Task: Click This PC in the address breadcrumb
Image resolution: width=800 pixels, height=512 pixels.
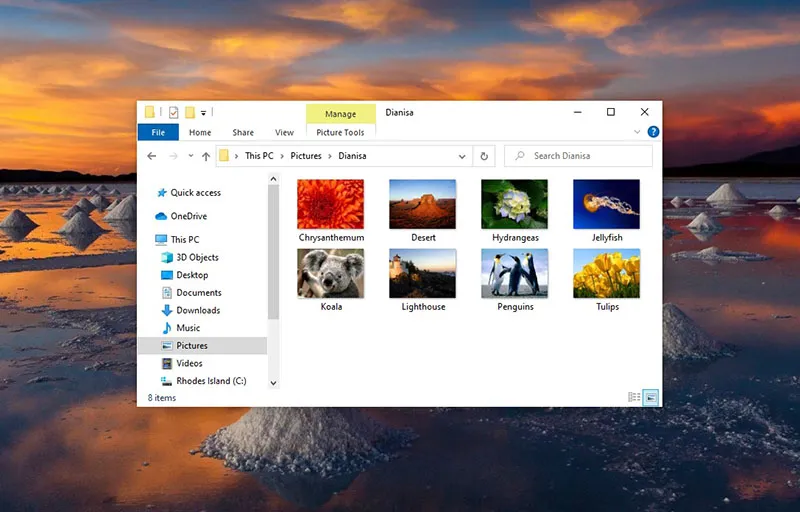Action: (x=259, y=156)
